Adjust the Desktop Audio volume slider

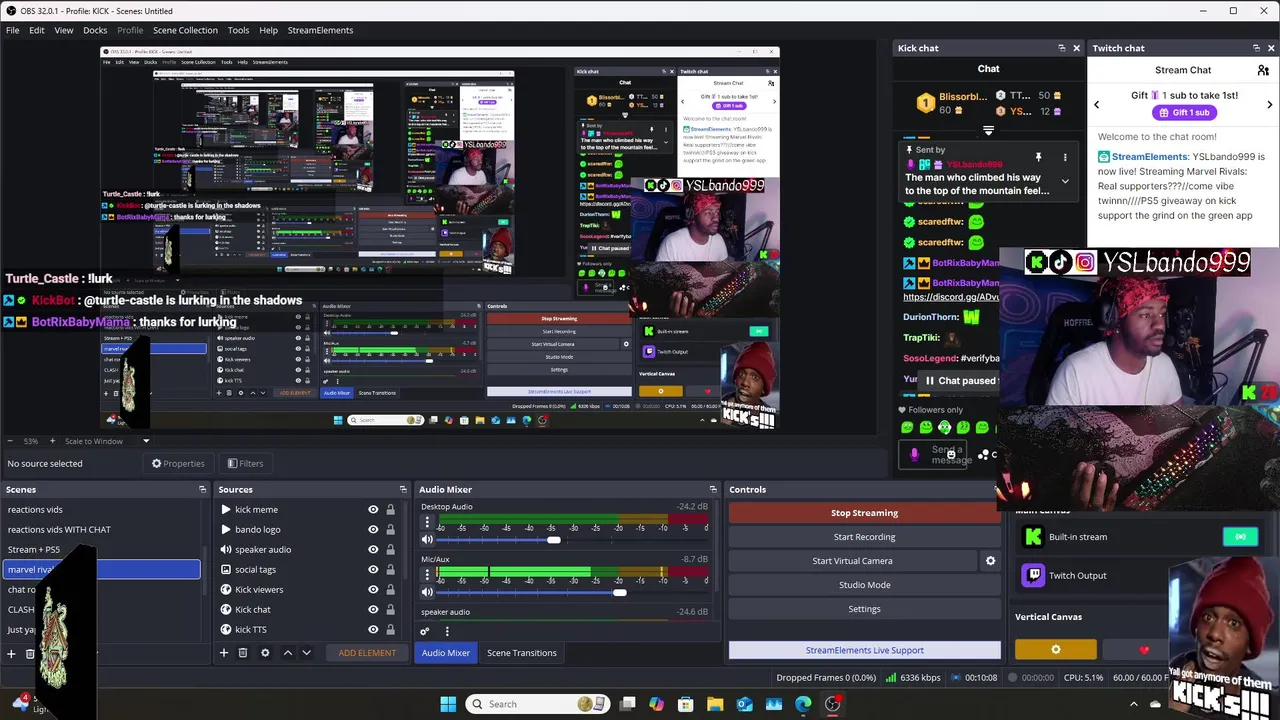pyautogui.click(x=554, y=540)
